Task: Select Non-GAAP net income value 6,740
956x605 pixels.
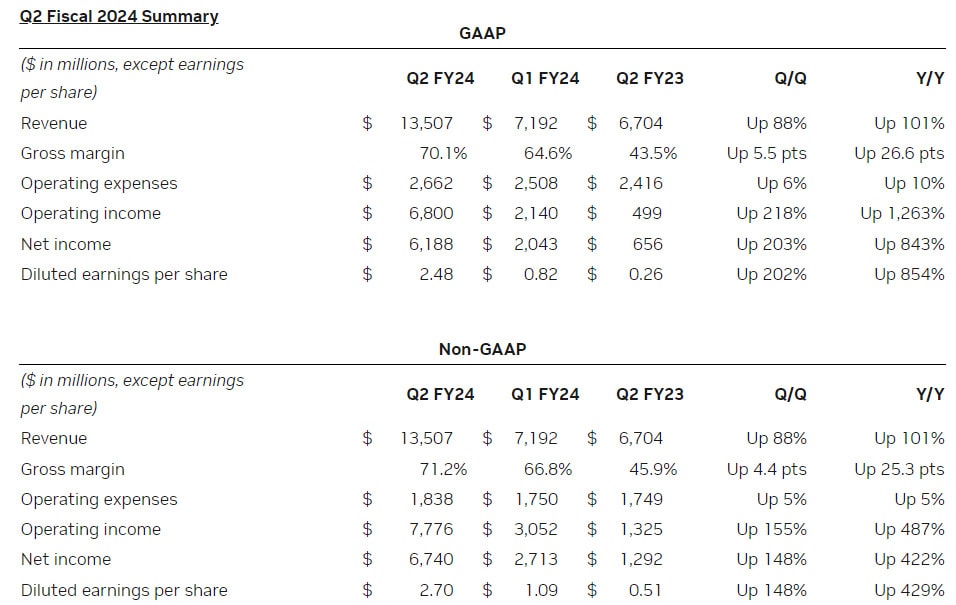Action: point(430,559)
